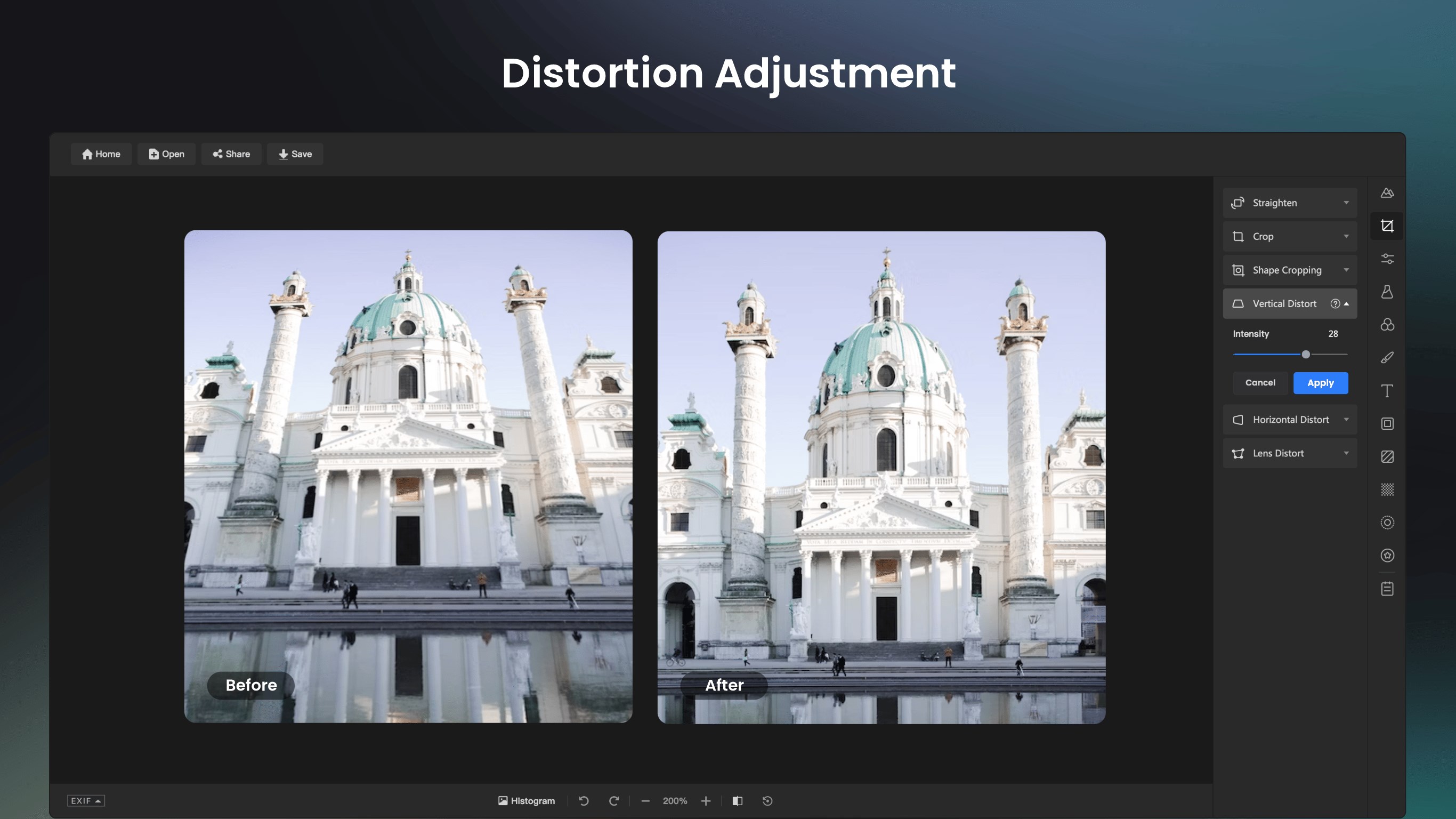Click the redo arrow in bottom bar
The height and width of the screenshot is (819, 1456).
tap(614, 801)
